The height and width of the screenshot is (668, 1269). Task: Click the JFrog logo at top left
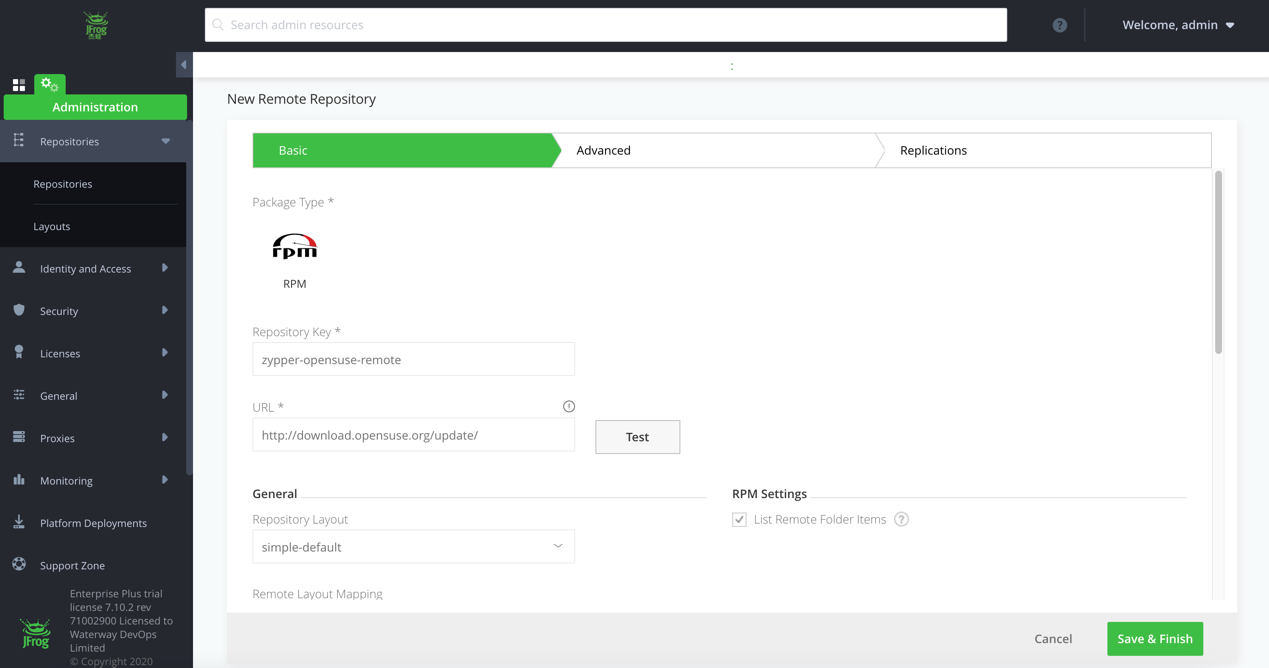coord(96,25)
